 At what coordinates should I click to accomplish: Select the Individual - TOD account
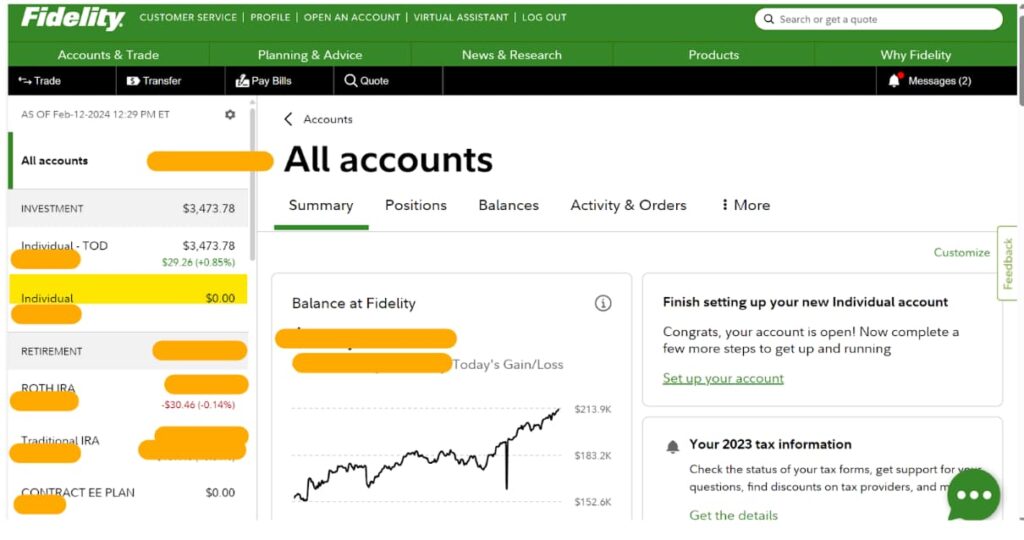(129, 253)
